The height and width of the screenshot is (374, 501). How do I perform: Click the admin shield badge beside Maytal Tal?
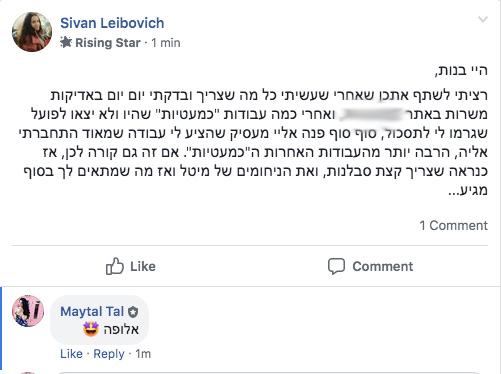133,312
